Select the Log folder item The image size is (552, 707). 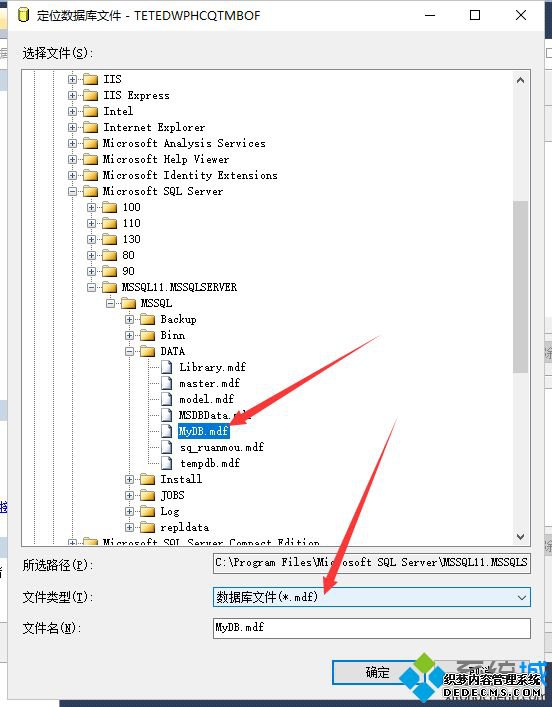[170, 511]
